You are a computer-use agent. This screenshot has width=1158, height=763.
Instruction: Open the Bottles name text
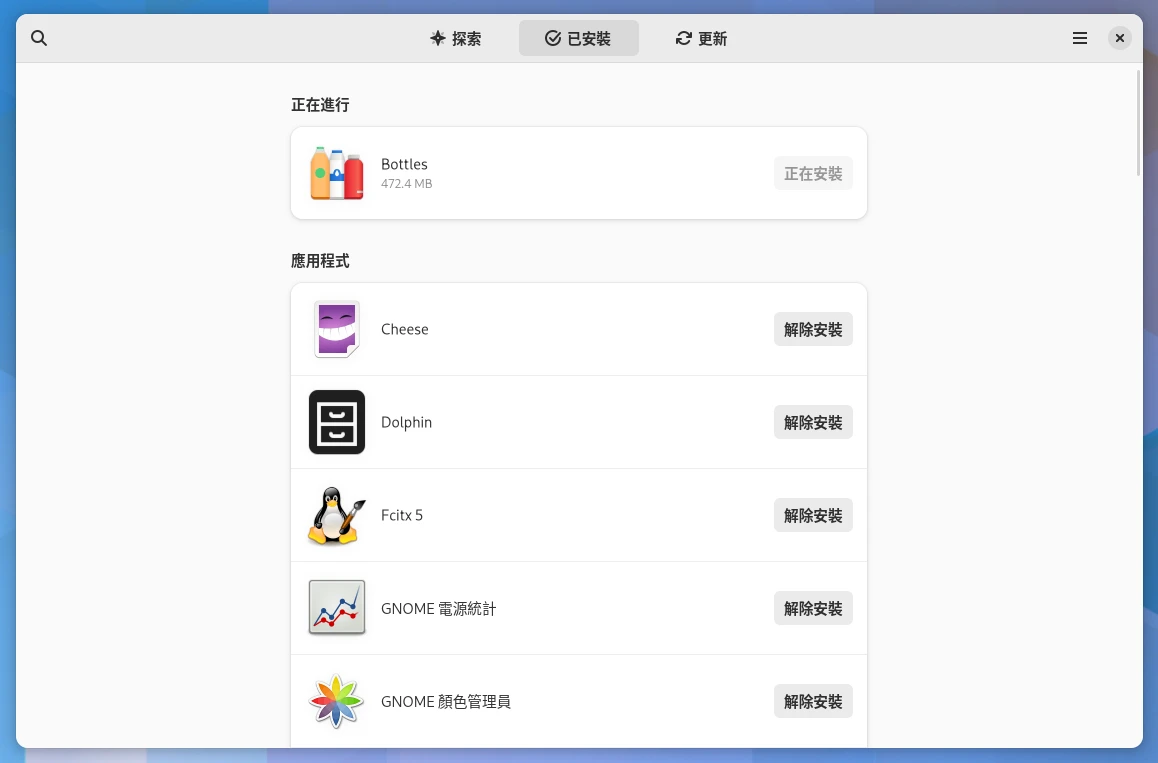[x=404, y=164]
